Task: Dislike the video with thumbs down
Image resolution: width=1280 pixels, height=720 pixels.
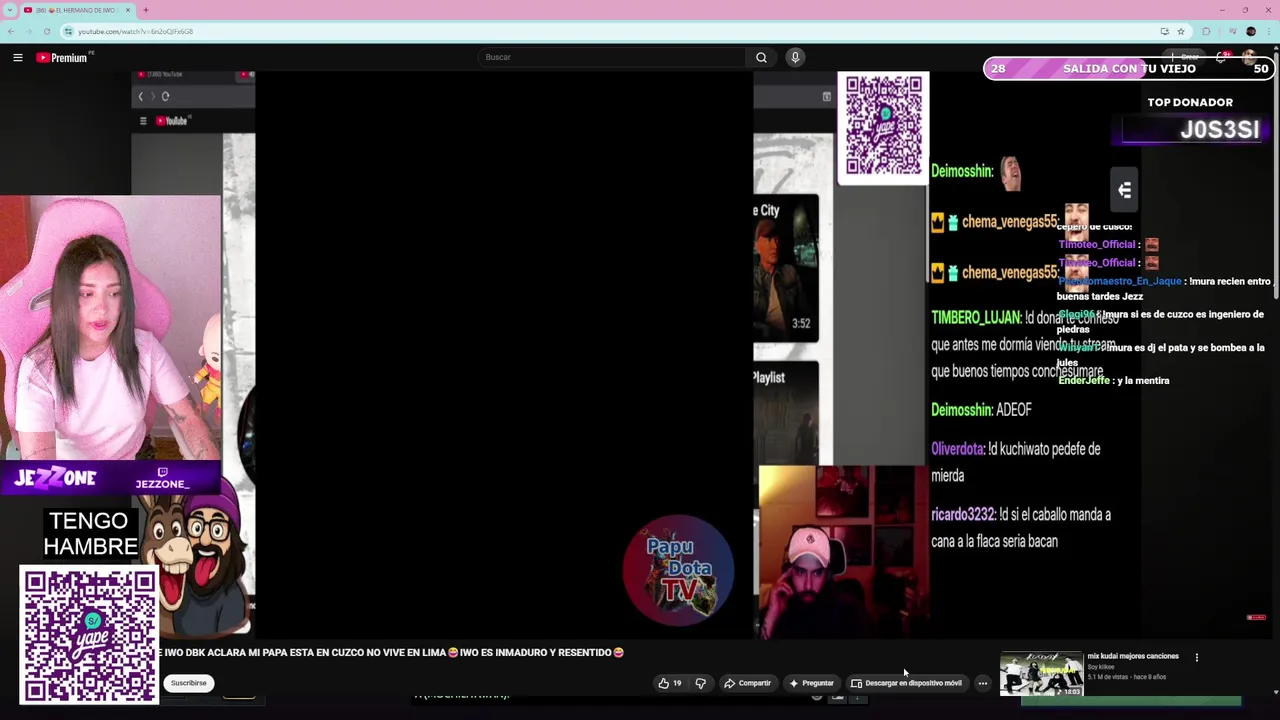Action: click(x=700, y=683)
